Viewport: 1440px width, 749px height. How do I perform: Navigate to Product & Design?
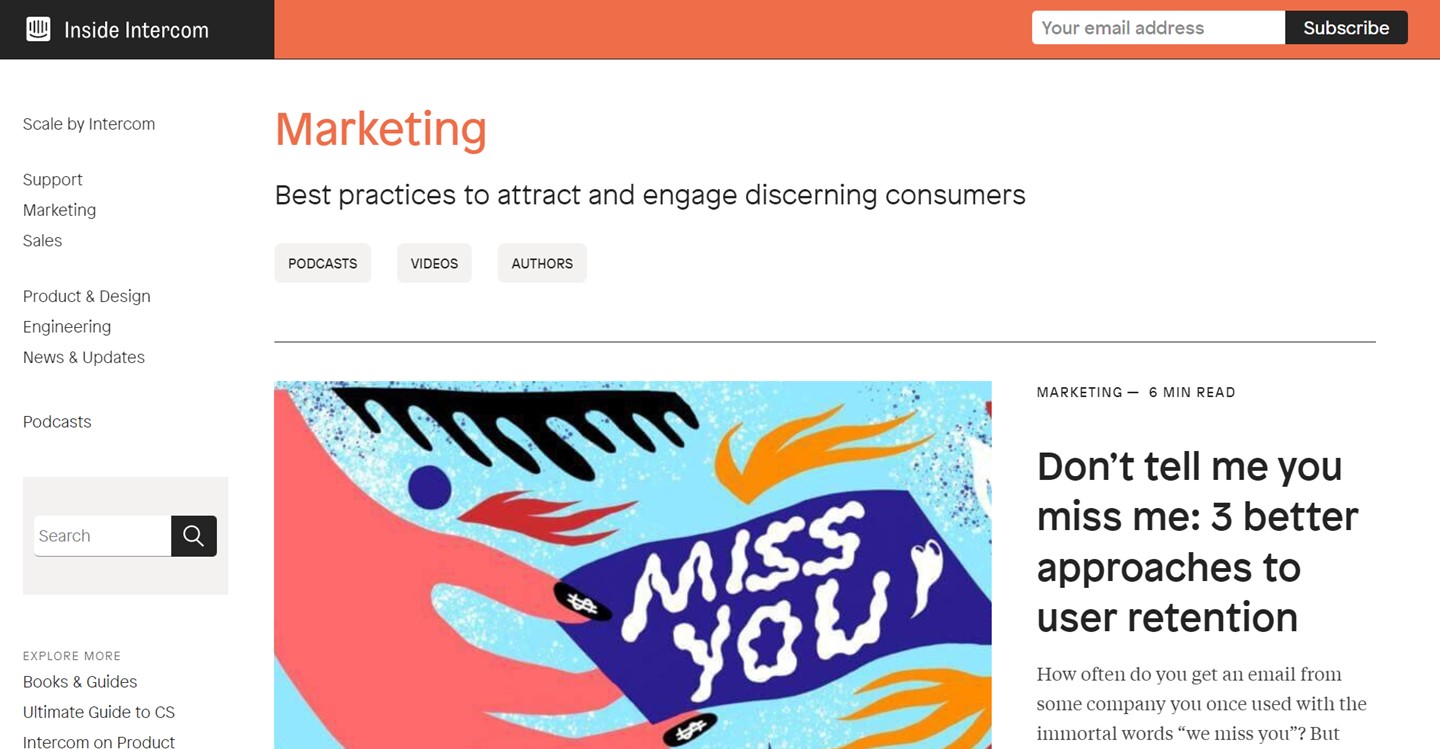coord(87,296)
